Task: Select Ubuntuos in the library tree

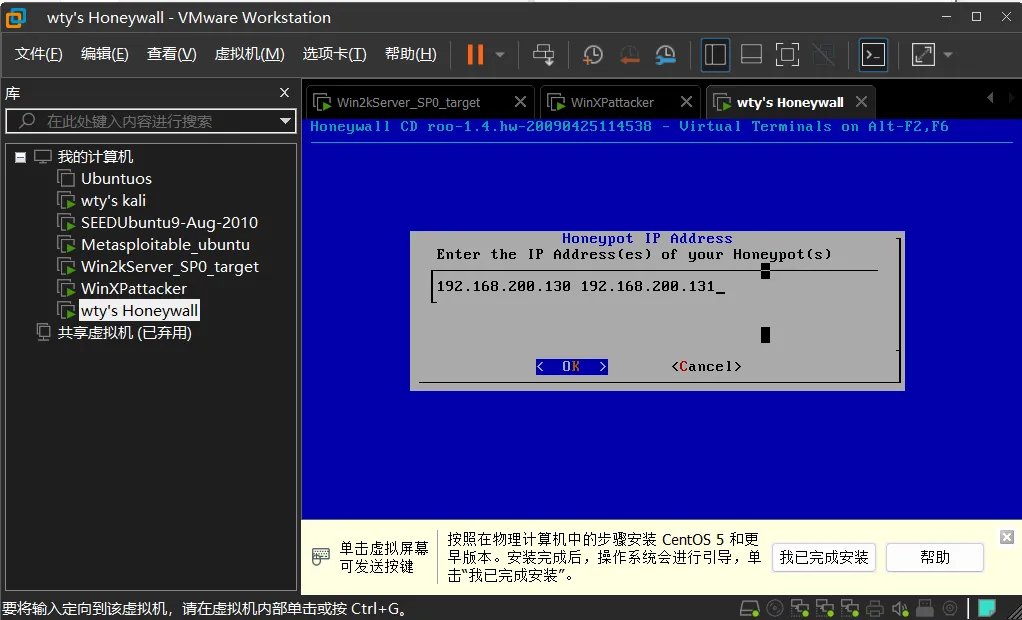Action: coord(116,179)
